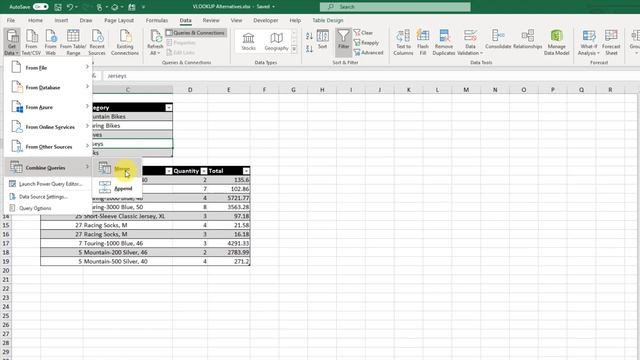Open the Get Data dropdown button

(12, 42)
